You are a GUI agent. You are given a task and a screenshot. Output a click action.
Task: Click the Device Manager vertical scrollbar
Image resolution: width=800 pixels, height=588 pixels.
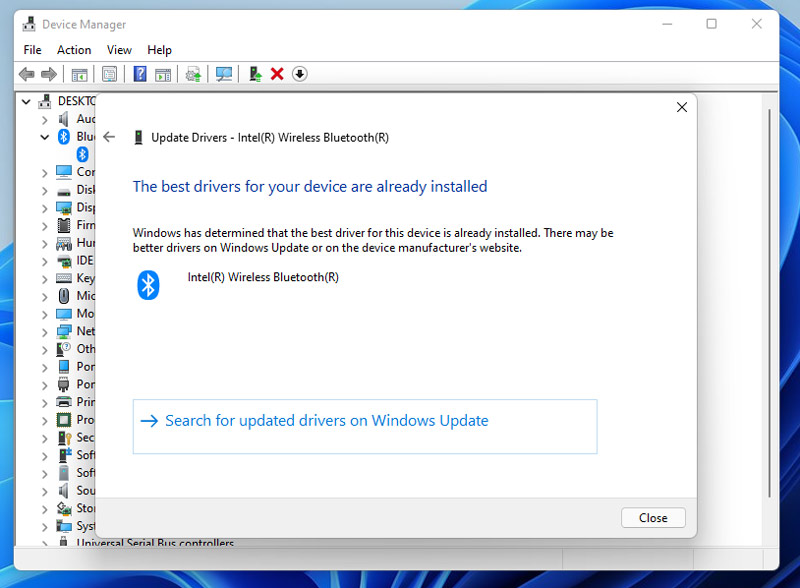[x=769, y=303]
